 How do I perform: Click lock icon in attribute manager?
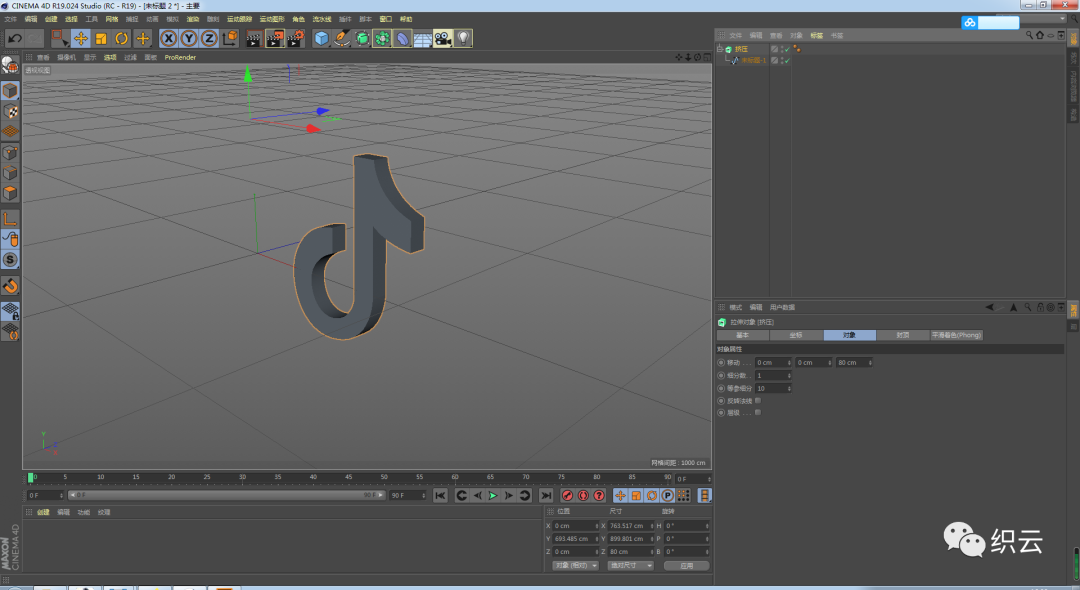(1040, 307)
